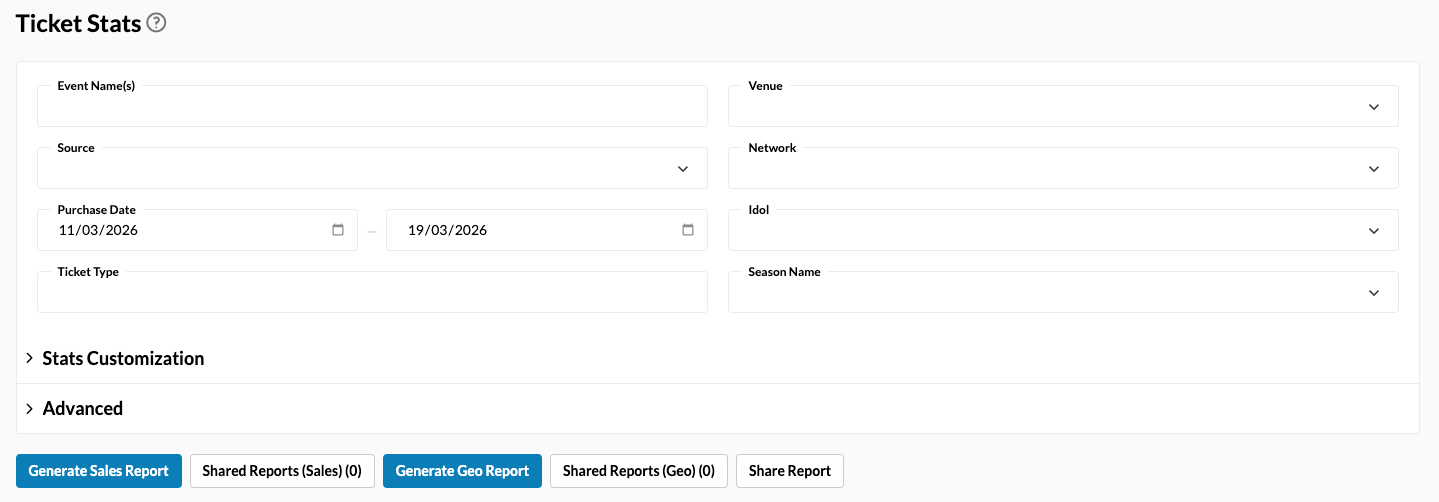Focus the Event Name(s) input field
The image size is (1439, 502).
pyautogui.click(x=371, y=107)
